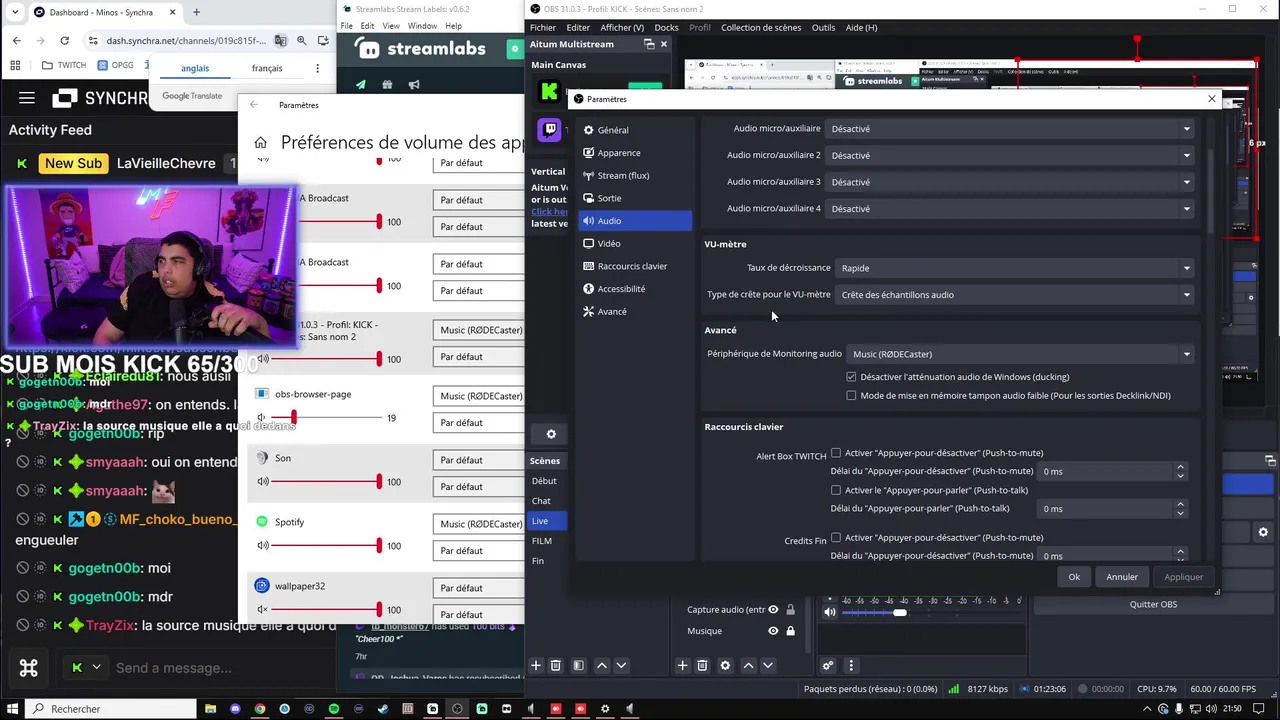The image size is (1280, 720).
Task: Toggle visibility of Musique source
Action: (773, 631)
